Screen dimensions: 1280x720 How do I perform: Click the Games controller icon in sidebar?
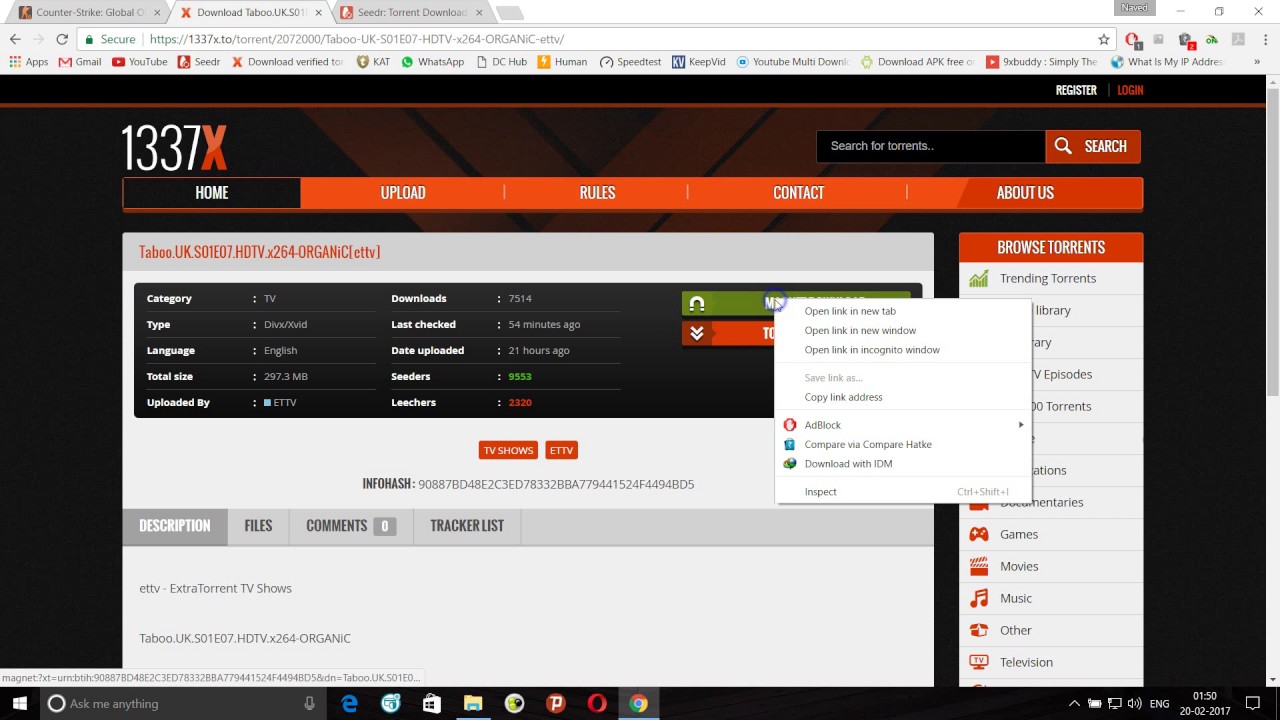[x=979, y=534]
